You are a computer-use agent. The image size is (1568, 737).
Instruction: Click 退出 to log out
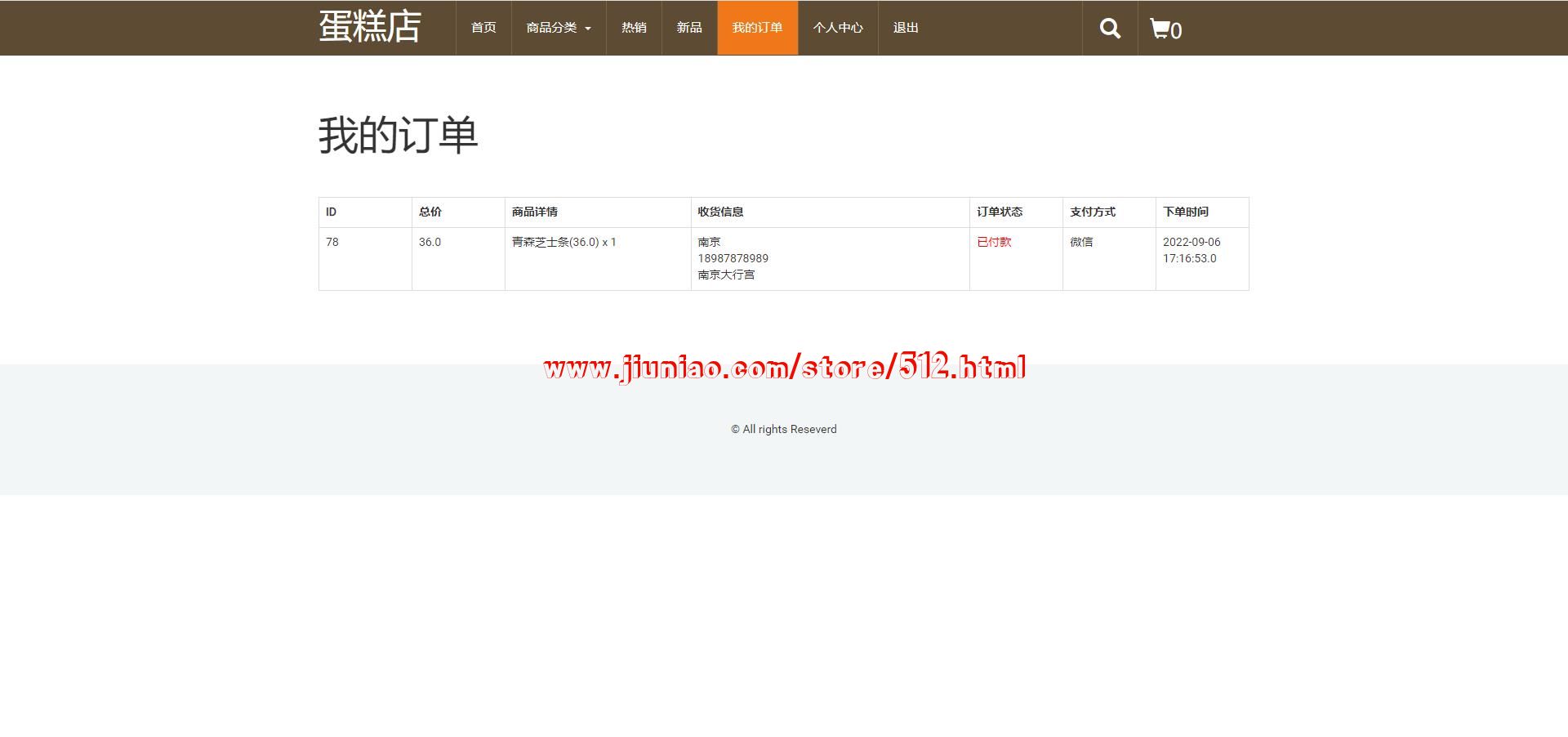pyautogui.click(x=906, y=28)
